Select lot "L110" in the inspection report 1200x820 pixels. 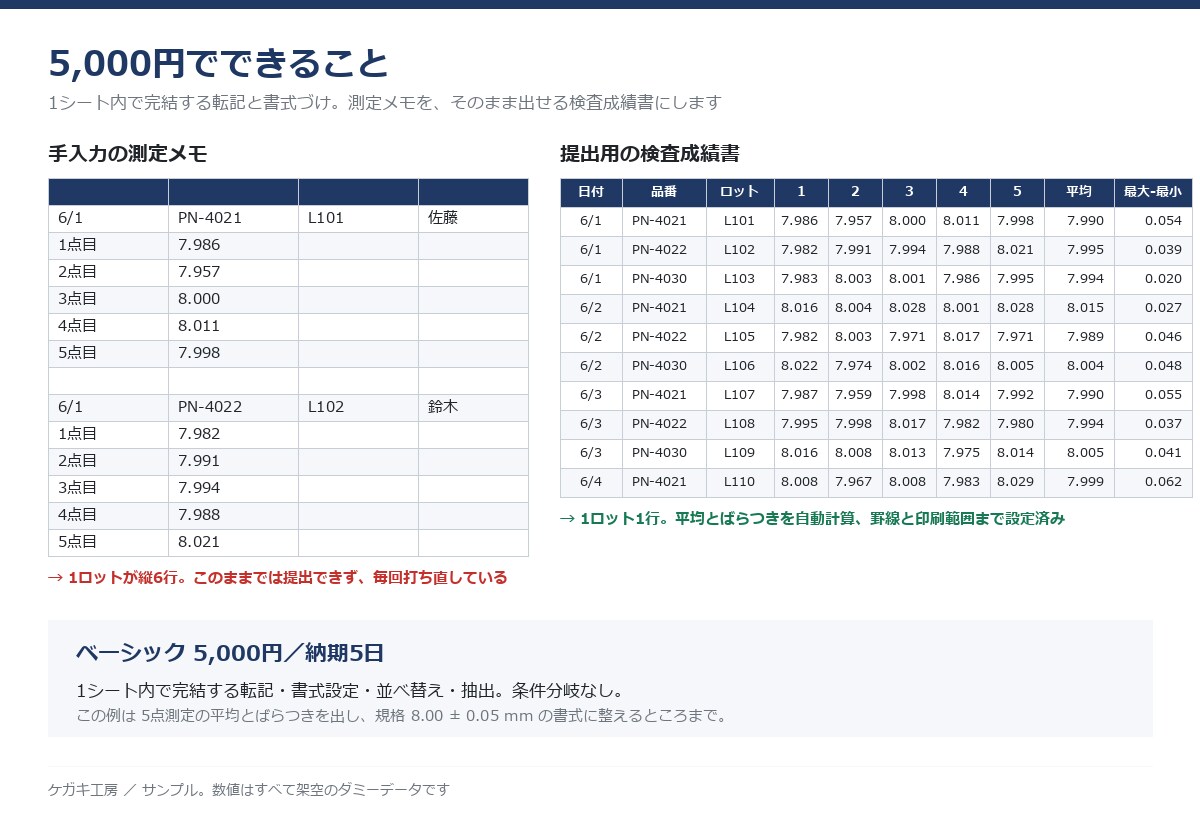(740, 482)
